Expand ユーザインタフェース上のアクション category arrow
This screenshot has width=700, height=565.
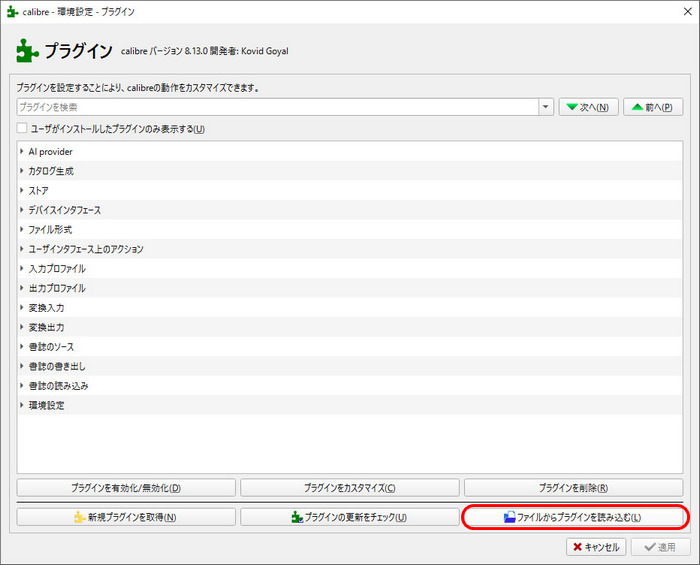(x=21, y=249)
